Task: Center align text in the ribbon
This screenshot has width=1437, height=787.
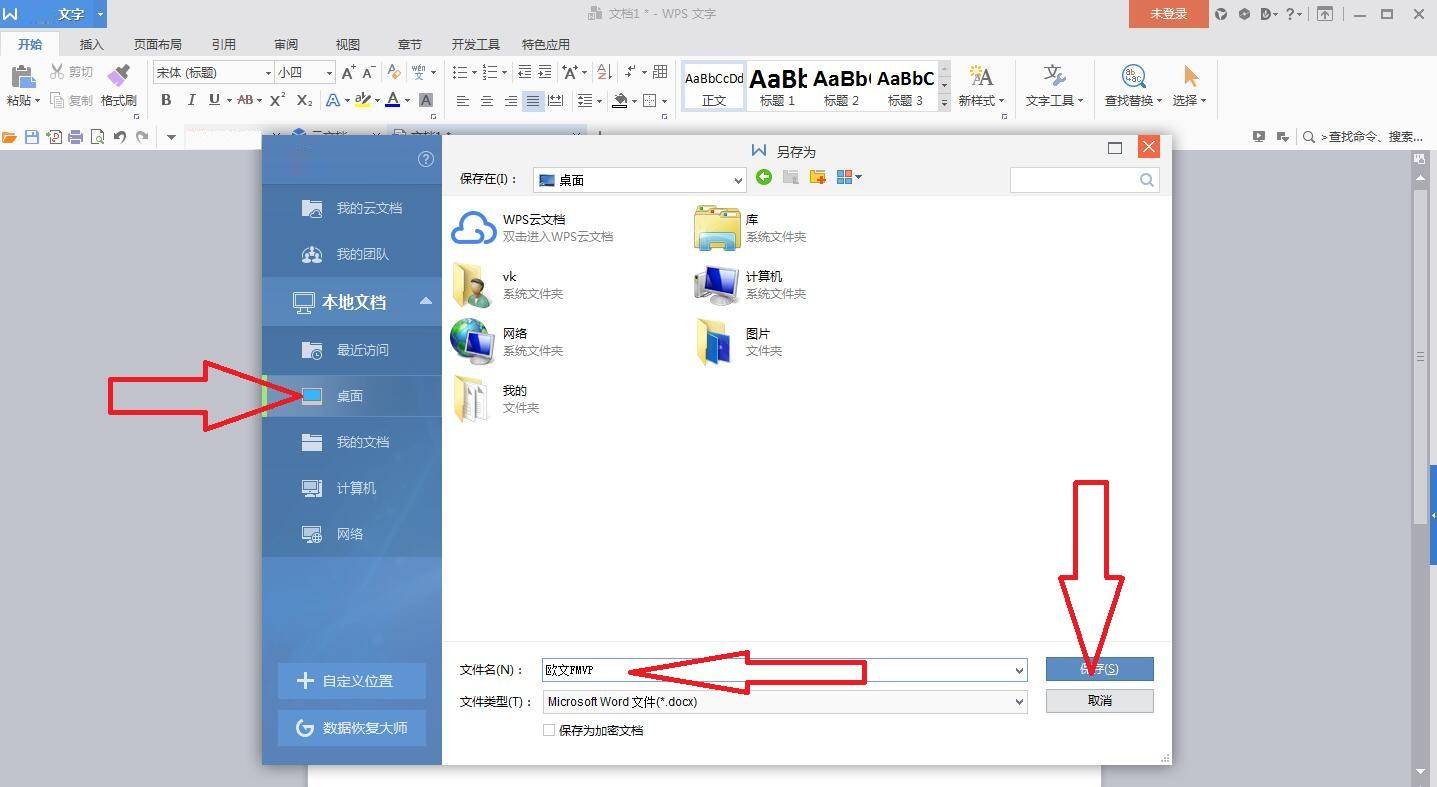Action: click(487, 100)
